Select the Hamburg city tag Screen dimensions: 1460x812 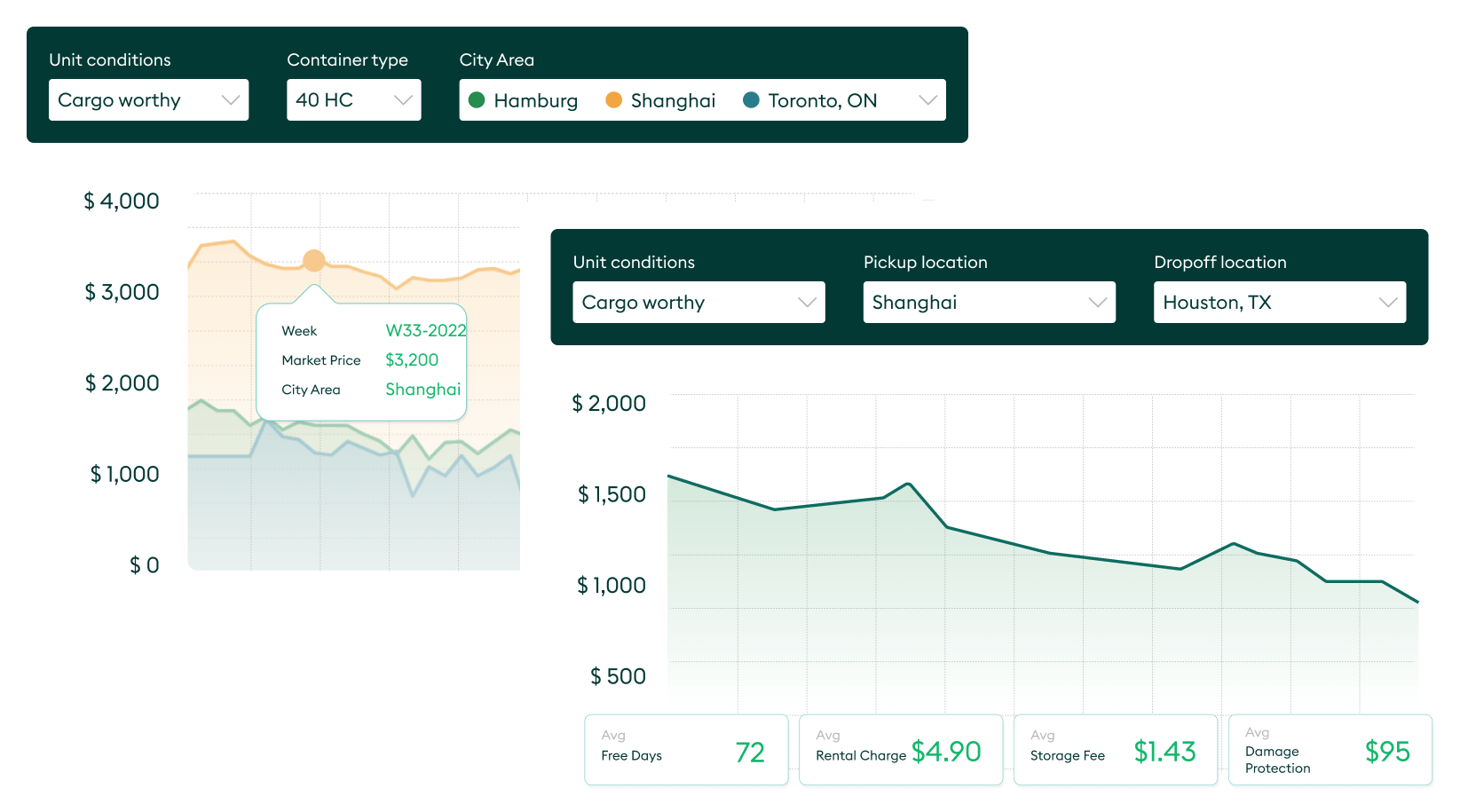pos(524,100)
